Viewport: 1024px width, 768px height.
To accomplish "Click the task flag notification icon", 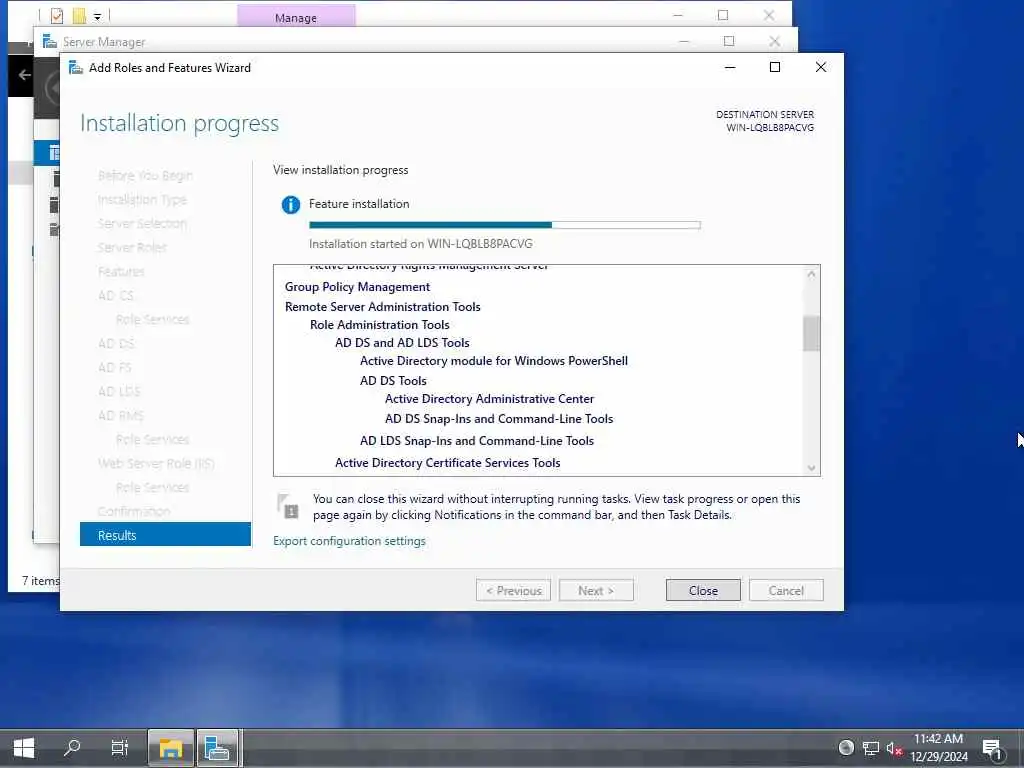I will pos(287,506).
